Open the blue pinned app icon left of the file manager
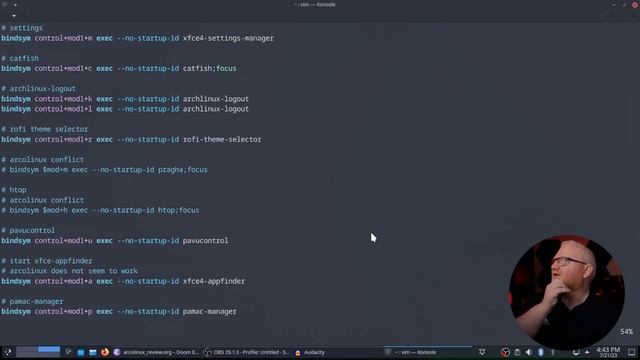This screenshot has height=360, width=640. [80, 352]
